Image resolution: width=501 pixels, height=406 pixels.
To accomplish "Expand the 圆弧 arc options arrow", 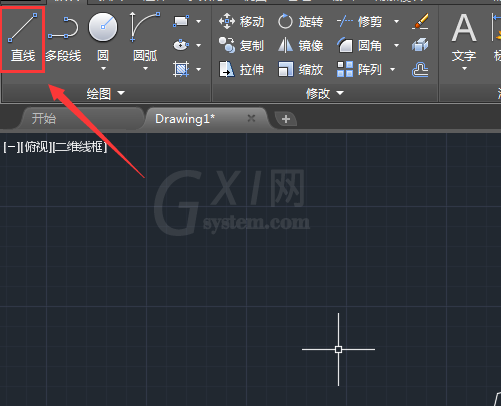I will pos(145,68).
